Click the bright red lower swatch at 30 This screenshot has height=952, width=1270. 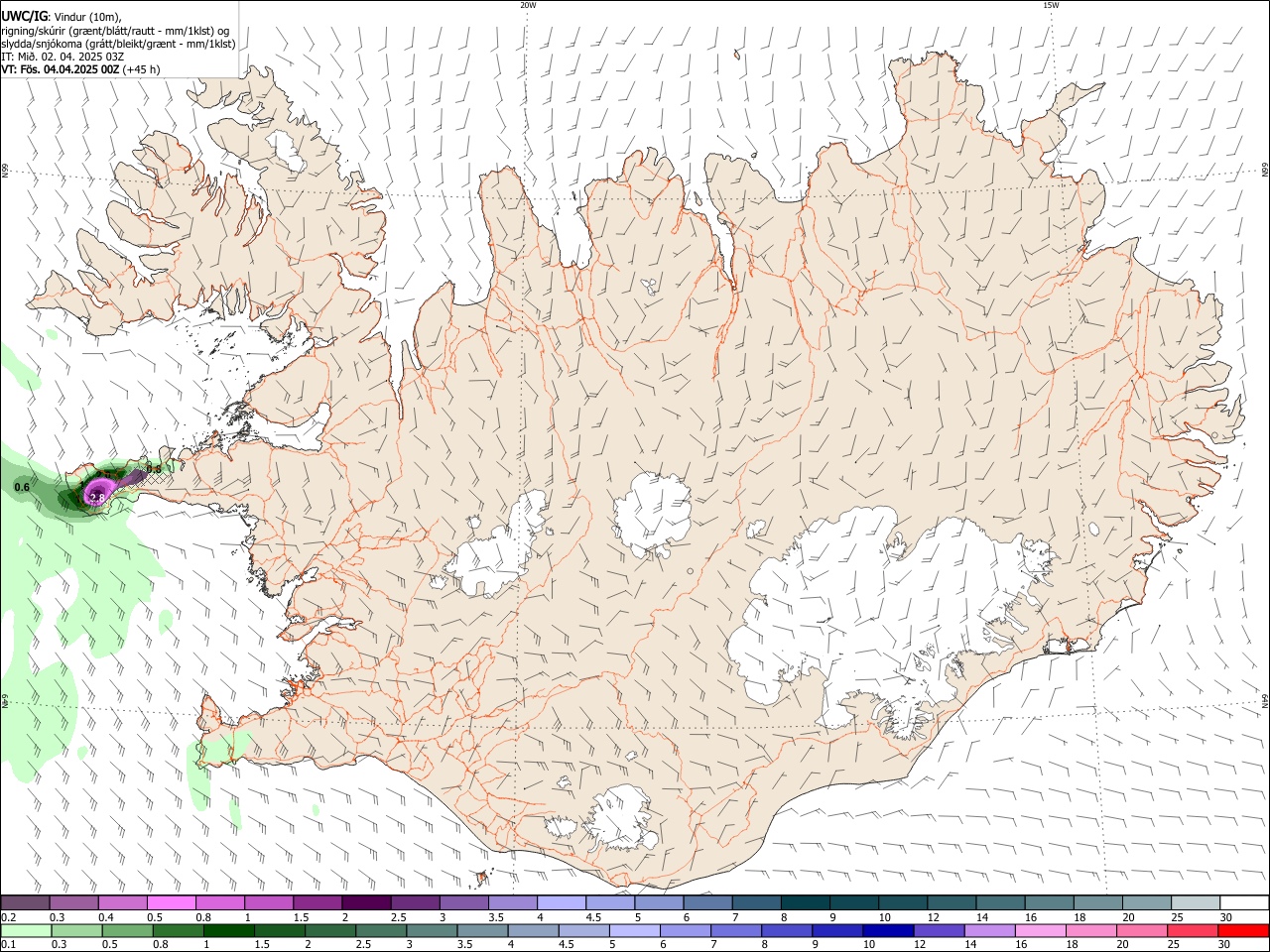click(1242, 930)
